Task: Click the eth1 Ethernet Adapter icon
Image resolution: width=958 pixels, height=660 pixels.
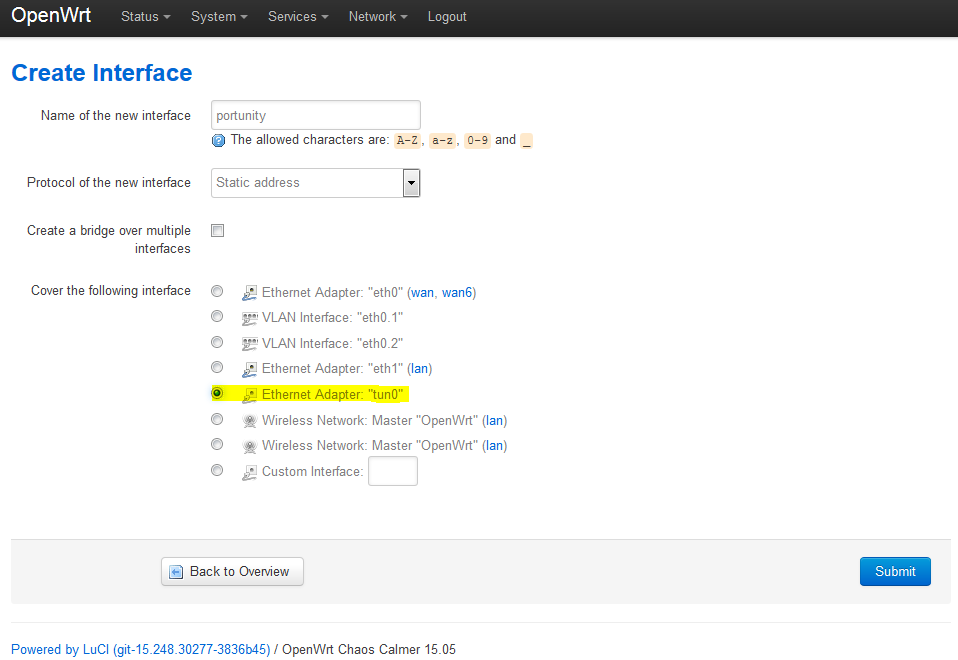Action: 250,370
